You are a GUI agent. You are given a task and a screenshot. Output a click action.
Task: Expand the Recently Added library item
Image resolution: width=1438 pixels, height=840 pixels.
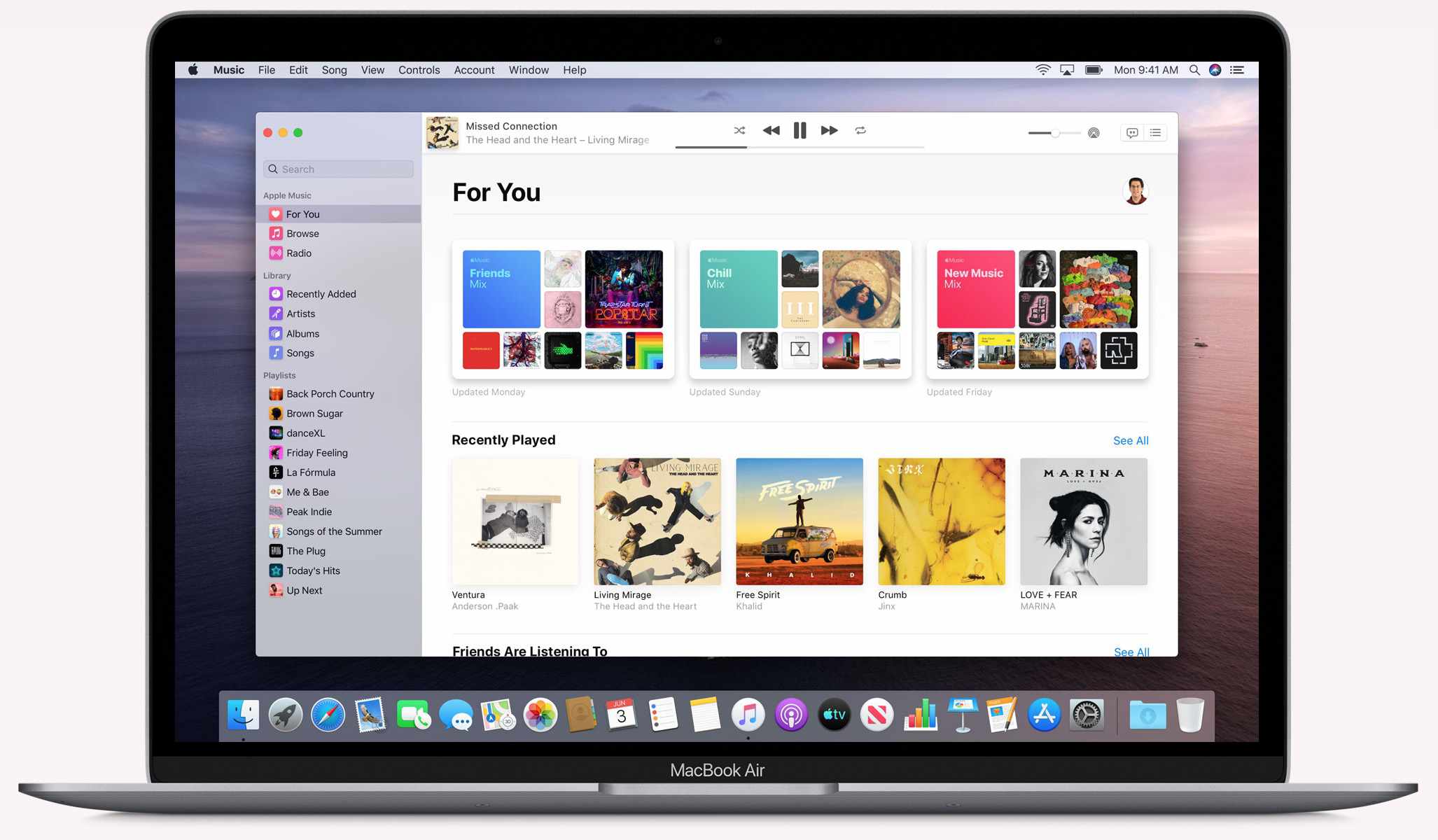click(321, 294)
